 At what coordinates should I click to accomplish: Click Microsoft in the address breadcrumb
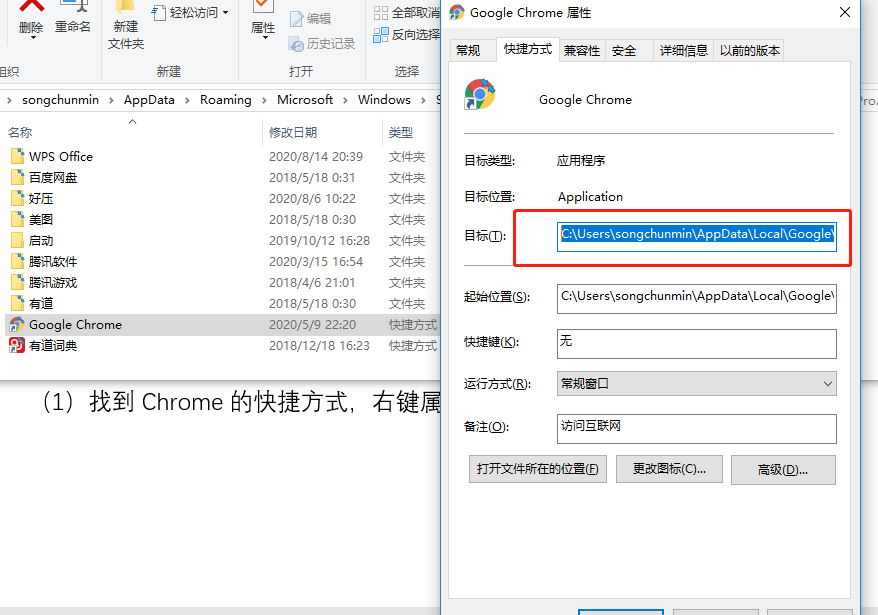pos(305,100)
